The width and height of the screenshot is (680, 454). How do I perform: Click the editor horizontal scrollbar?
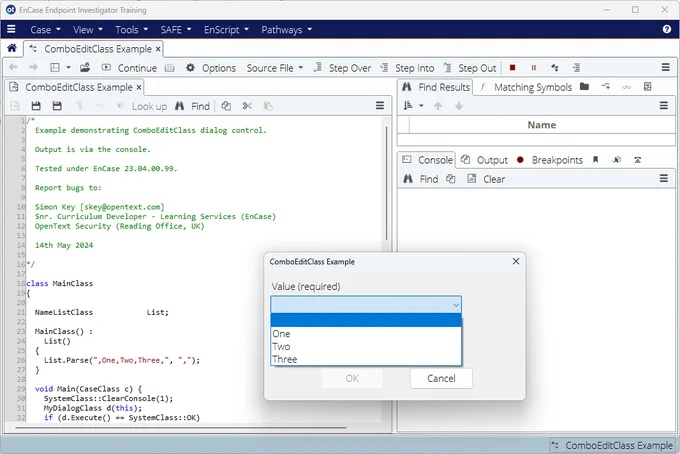click(x=181, y=428)
